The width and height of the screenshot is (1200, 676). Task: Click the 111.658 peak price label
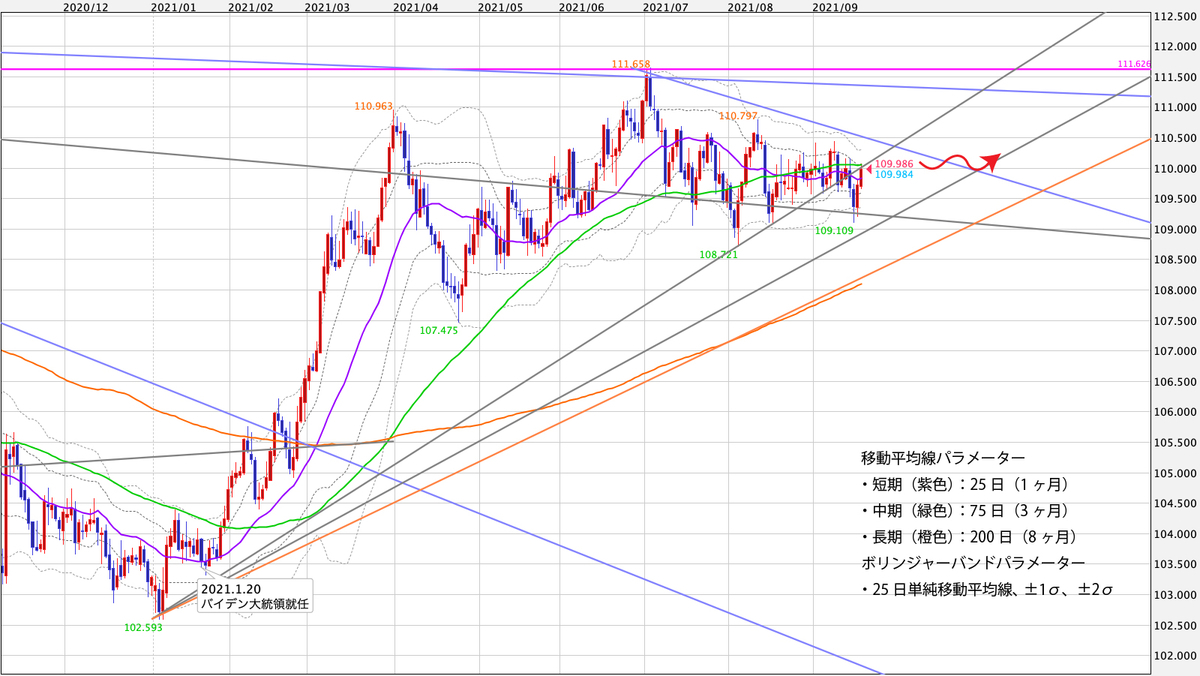click(x=631, y=64)
